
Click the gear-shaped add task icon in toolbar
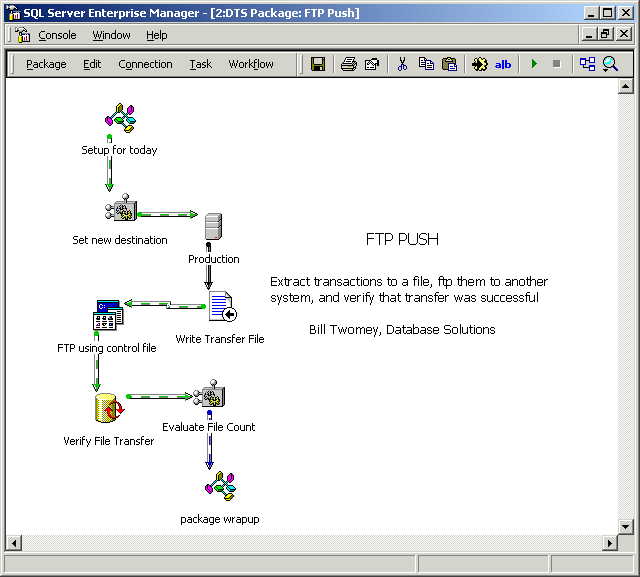point(480,64)
